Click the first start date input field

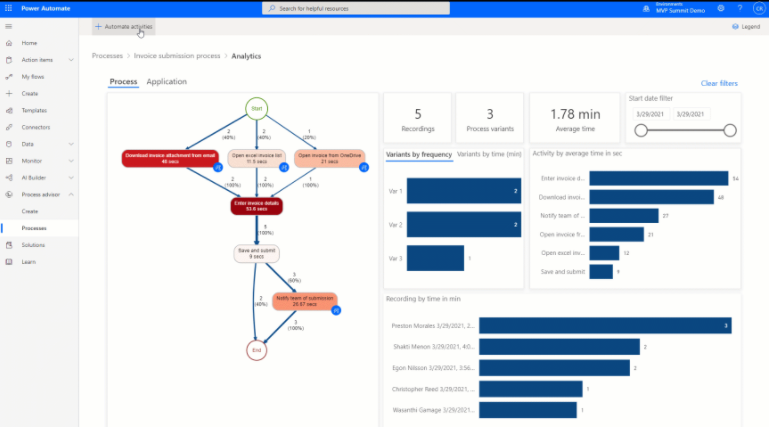pos(650,114)
